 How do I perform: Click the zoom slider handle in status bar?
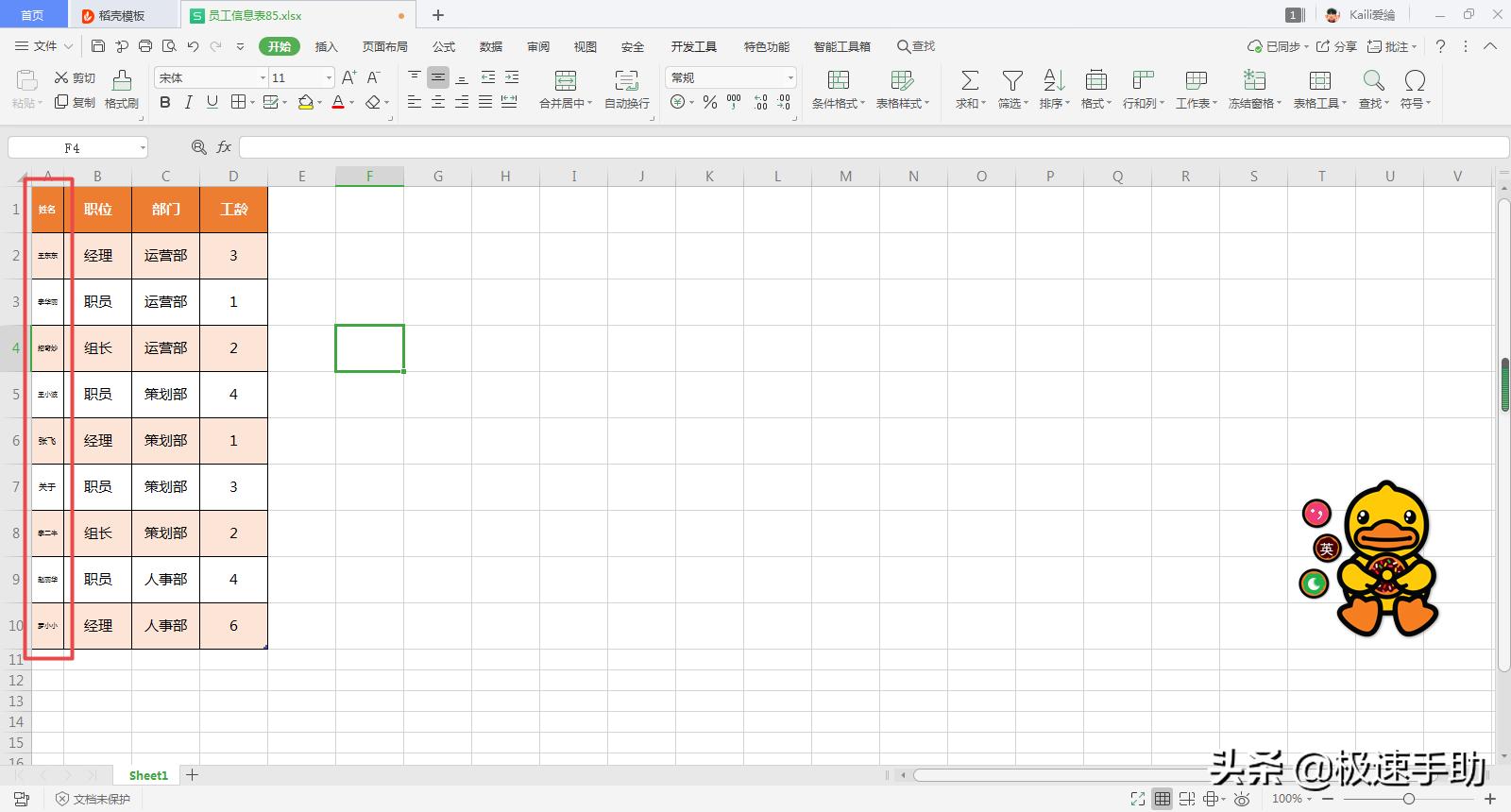[1408, 799]
